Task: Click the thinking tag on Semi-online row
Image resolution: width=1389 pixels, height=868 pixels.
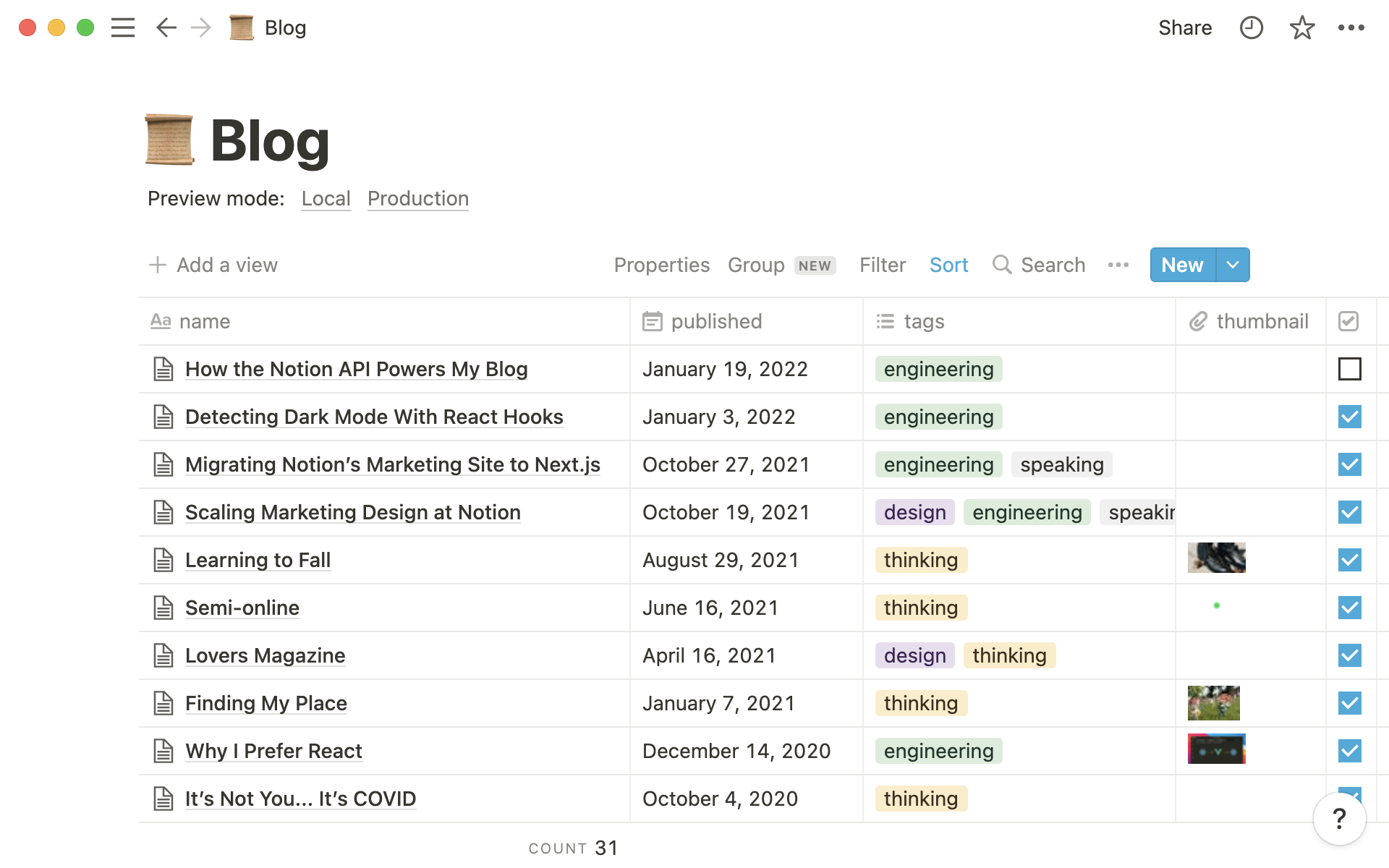Action: coord(921,608)
